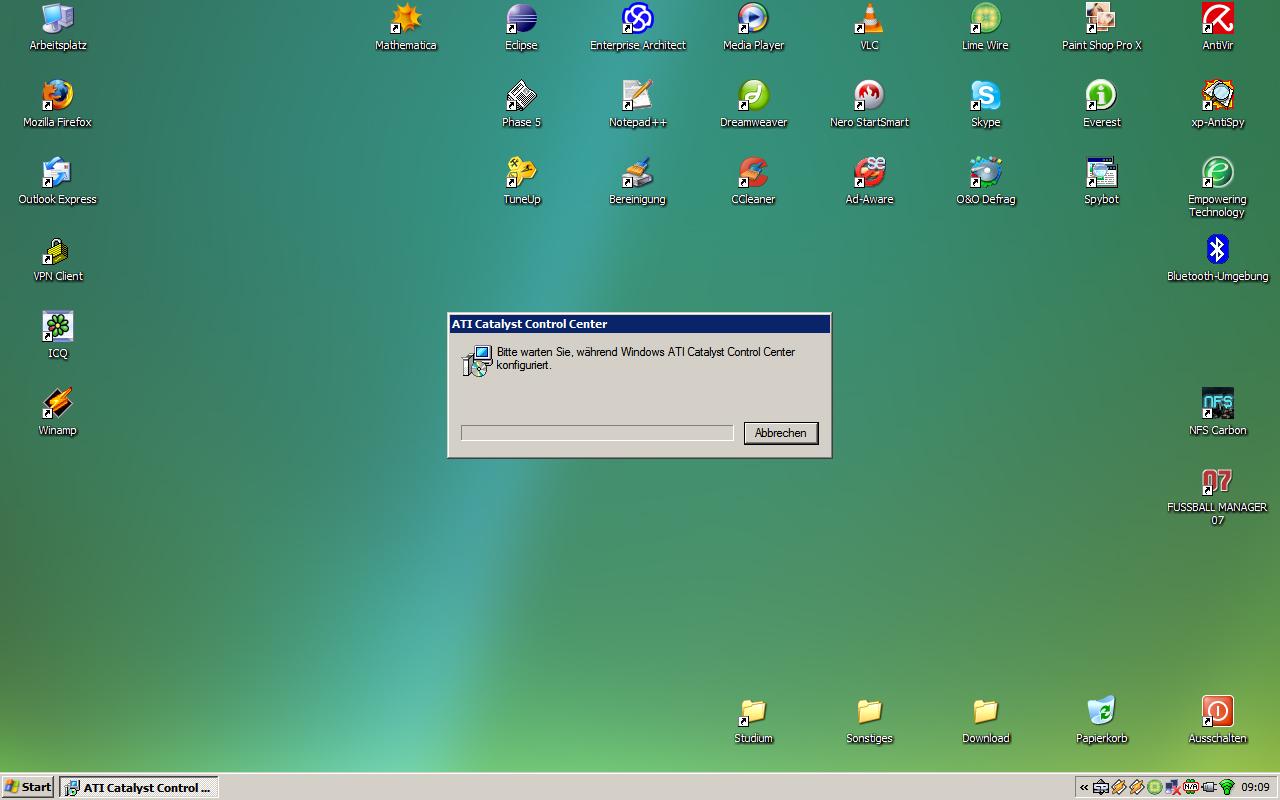The width and height of the screenshot is (1280, 800).
Task: Click the installer progress bar
Action: pyautogui.click(x=597, y=432)
